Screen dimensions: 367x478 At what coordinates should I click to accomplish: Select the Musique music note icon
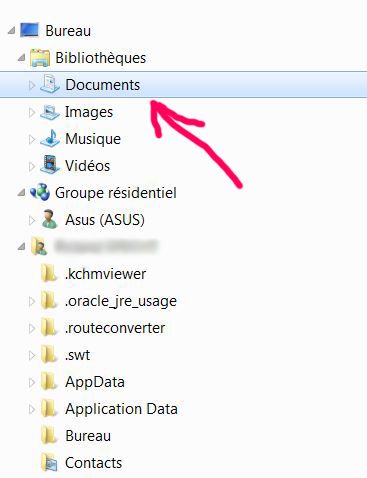point(50,138)
